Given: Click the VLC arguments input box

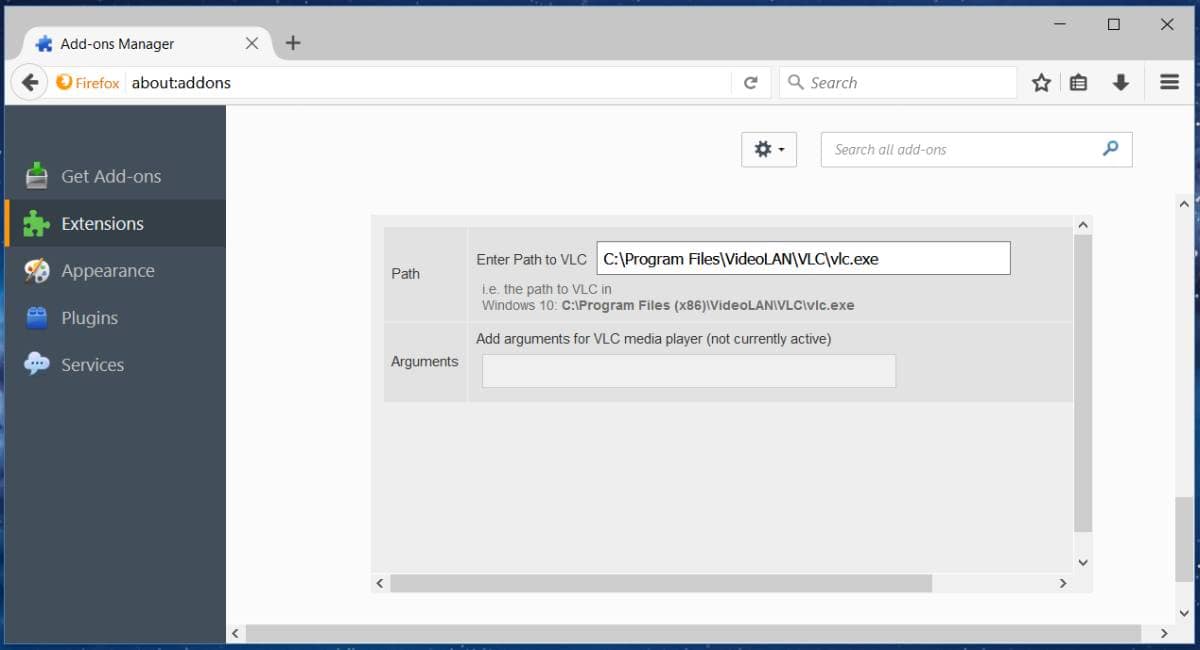Looking at the screenshot, I should [688, 370].
